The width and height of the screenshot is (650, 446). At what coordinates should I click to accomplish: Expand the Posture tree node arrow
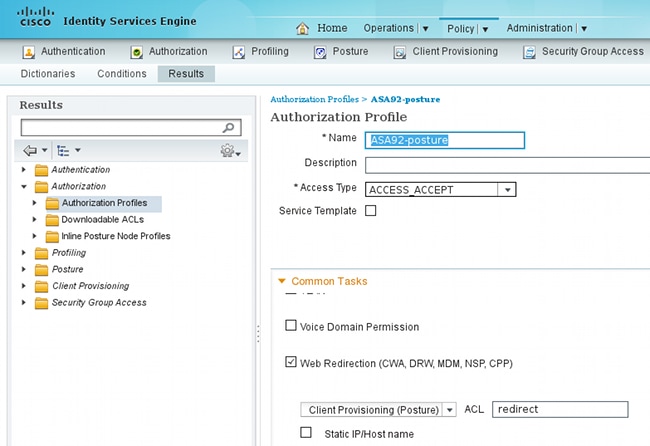point(24,269)
